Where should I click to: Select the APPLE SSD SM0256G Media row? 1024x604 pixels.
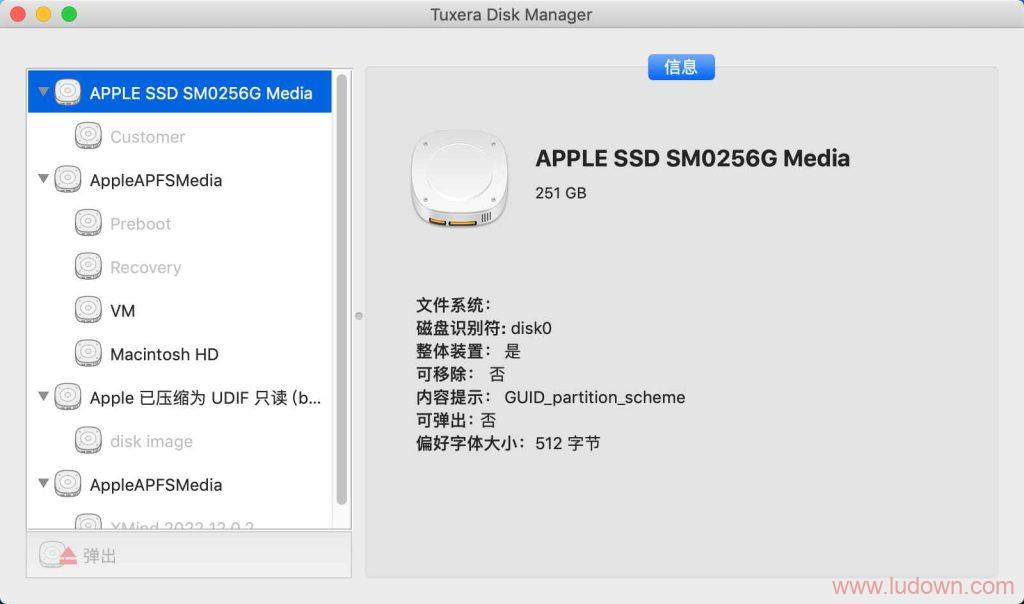coord(180,92)
